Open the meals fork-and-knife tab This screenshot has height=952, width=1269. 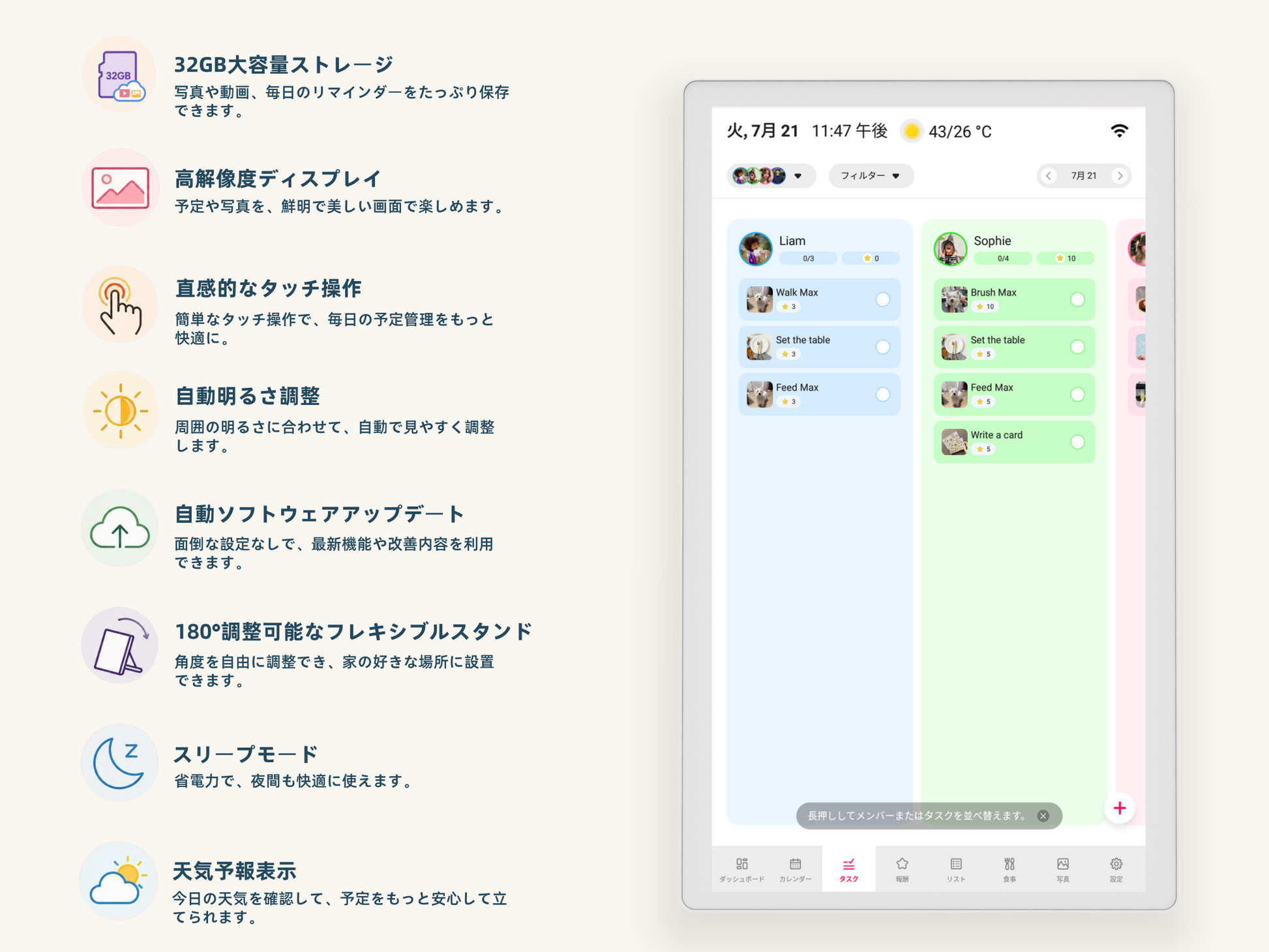pos(1009,869)
